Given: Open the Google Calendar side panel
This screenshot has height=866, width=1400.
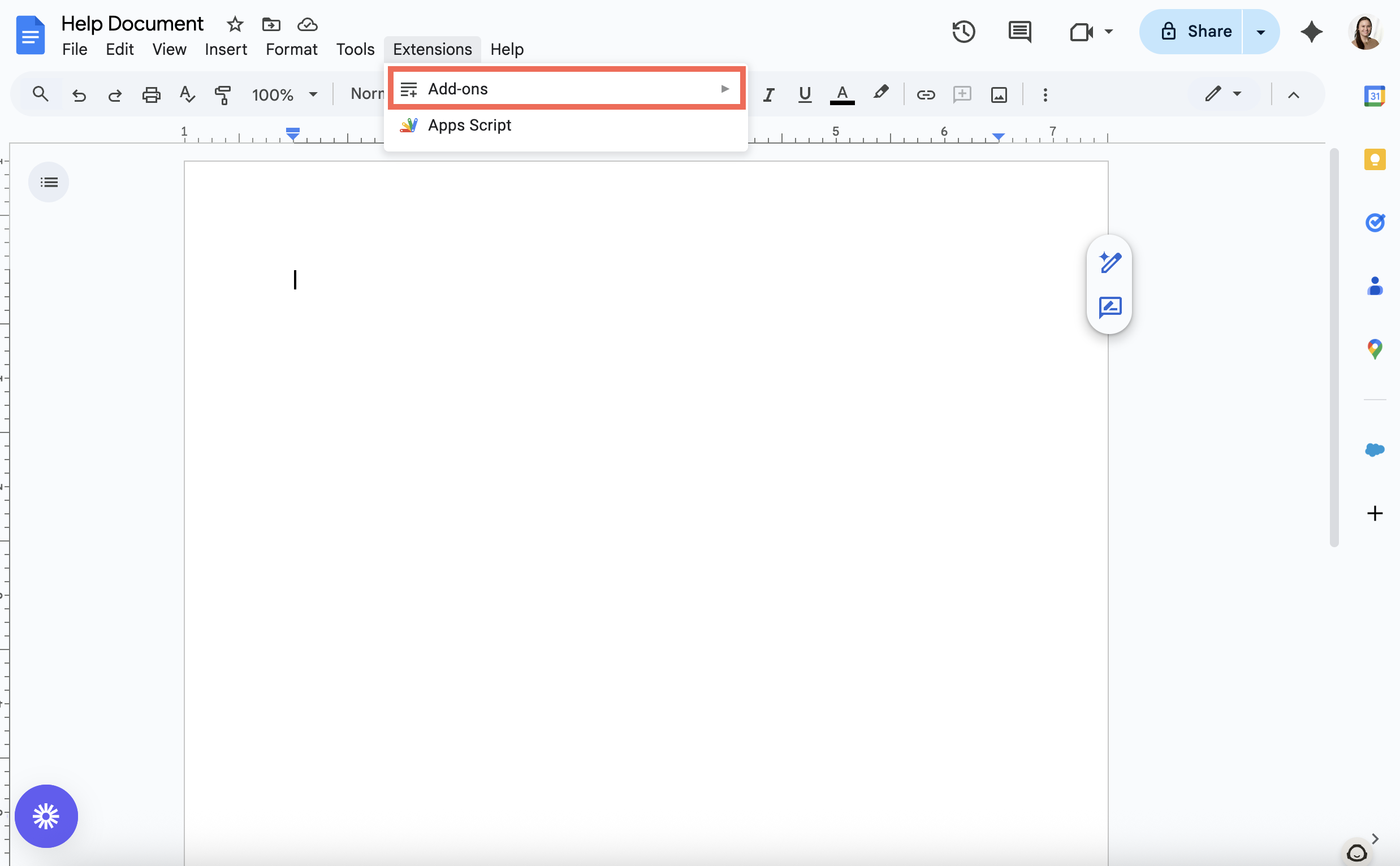Looking at the screenshot, I should 1375,95.
